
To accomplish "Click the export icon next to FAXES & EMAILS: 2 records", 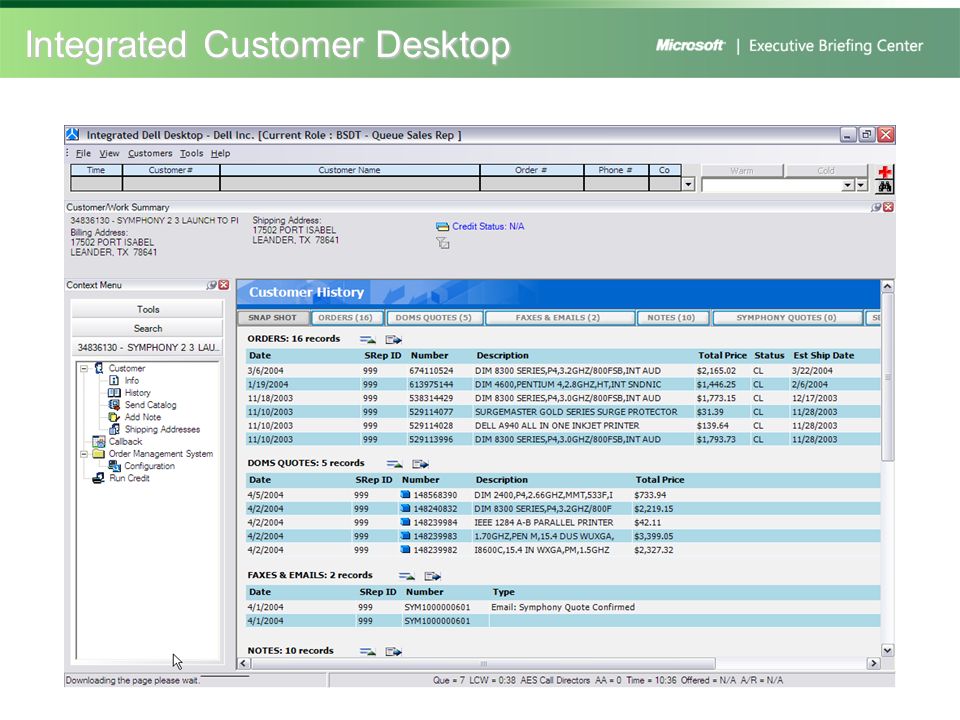I will (x=432, y=576).
